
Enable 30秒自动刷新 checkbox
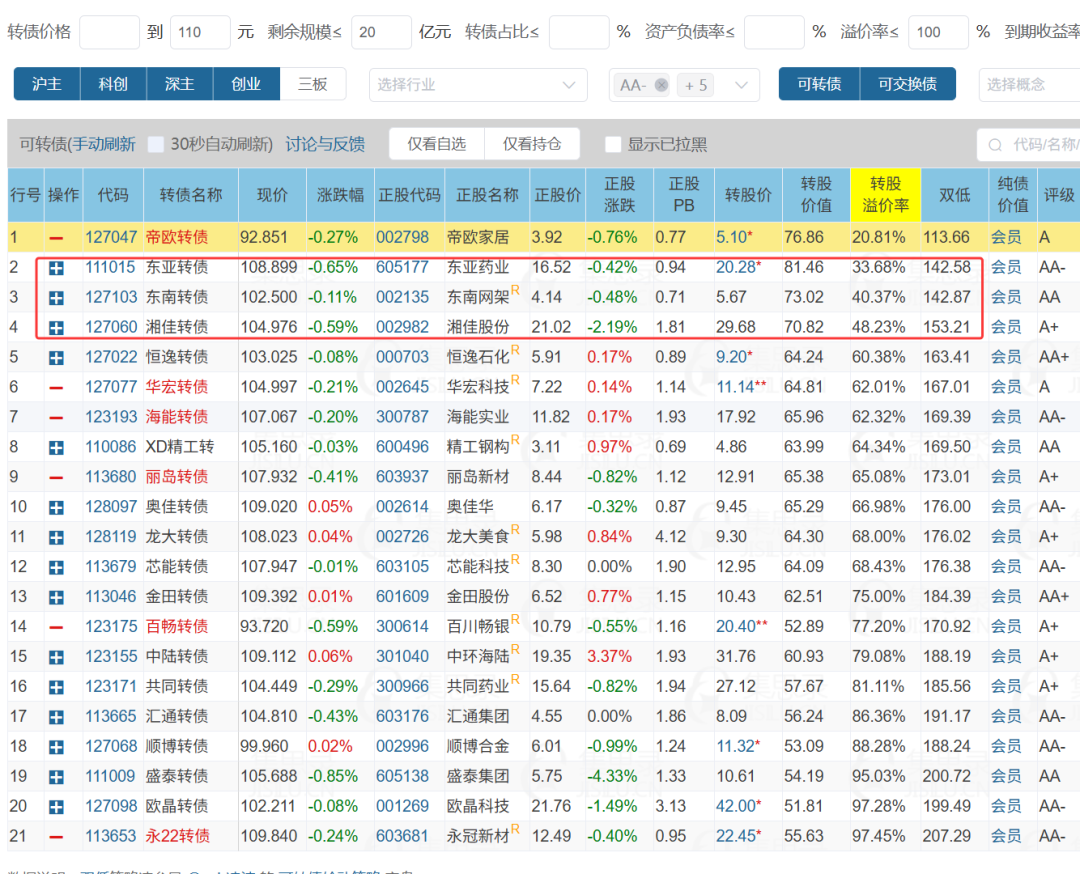coord(156,144)
